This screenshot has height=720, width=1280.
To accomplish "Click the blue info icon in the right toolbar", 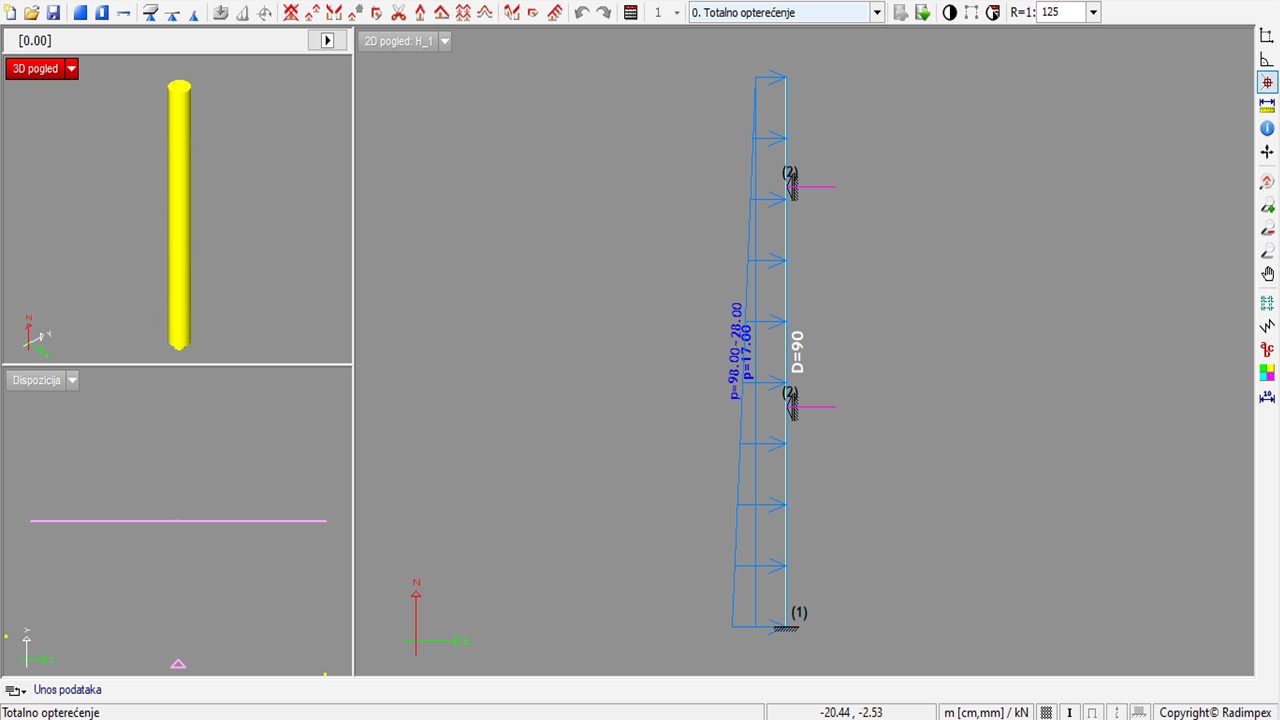I will point(1267,129).
